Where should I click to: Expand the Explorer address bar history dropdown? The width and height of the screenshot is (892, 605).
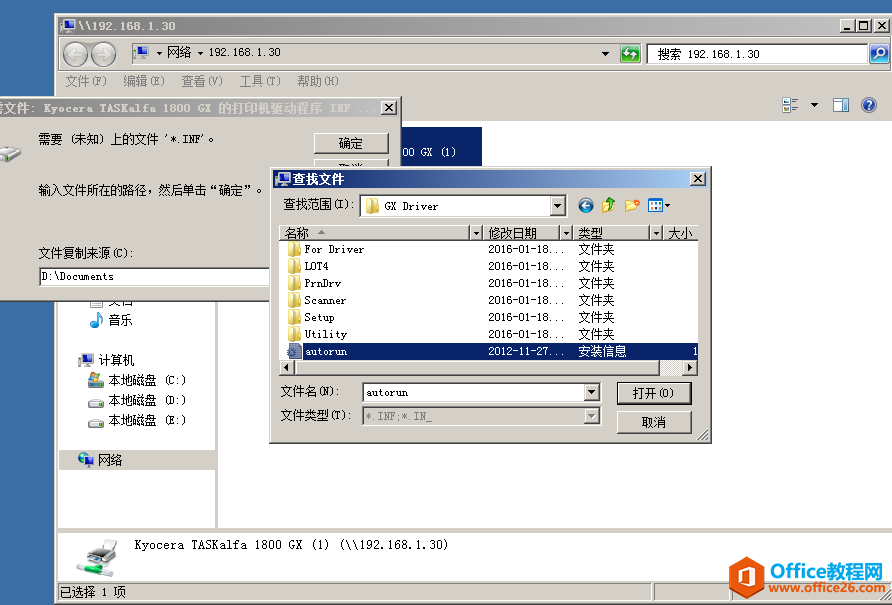pos(605,54)
